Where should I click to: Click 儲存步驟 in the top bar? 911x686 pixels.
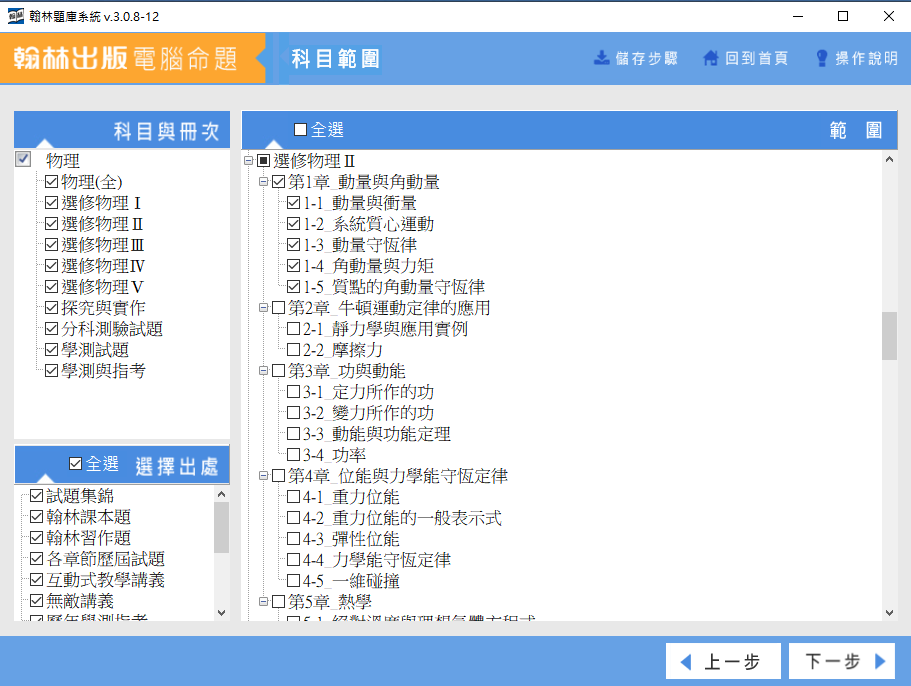636,58
